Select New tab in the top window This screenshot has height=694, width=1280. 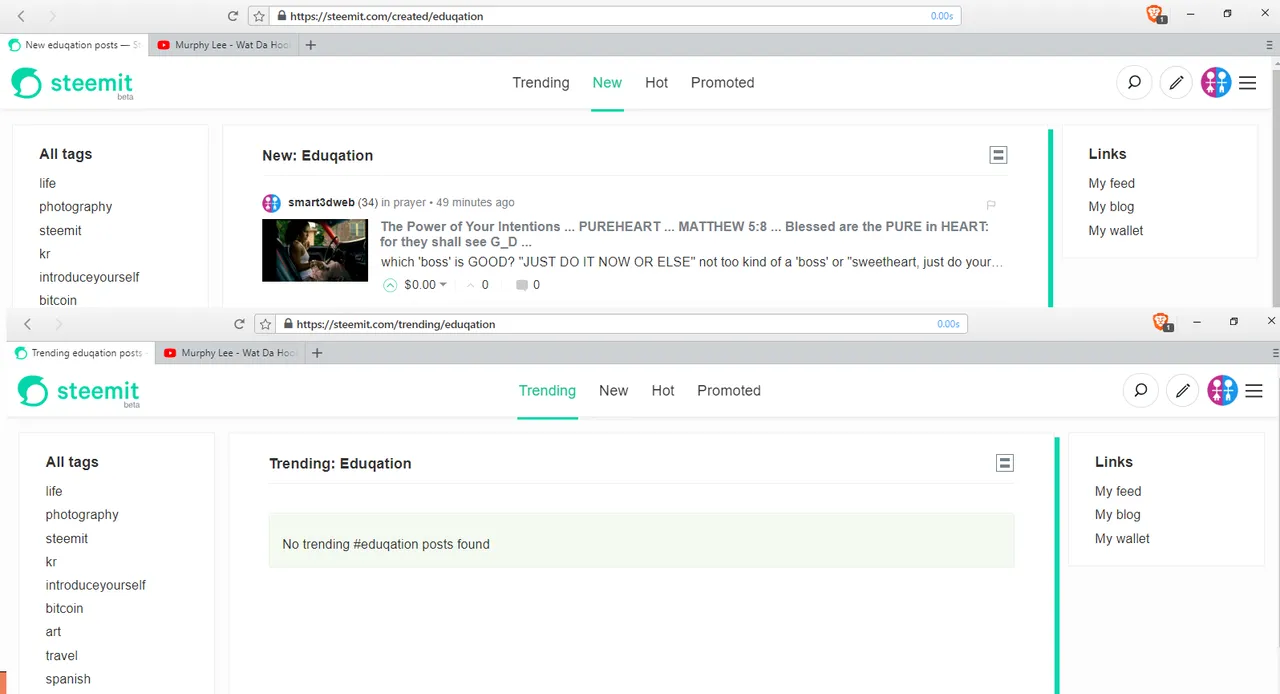(x=607, y=83)
